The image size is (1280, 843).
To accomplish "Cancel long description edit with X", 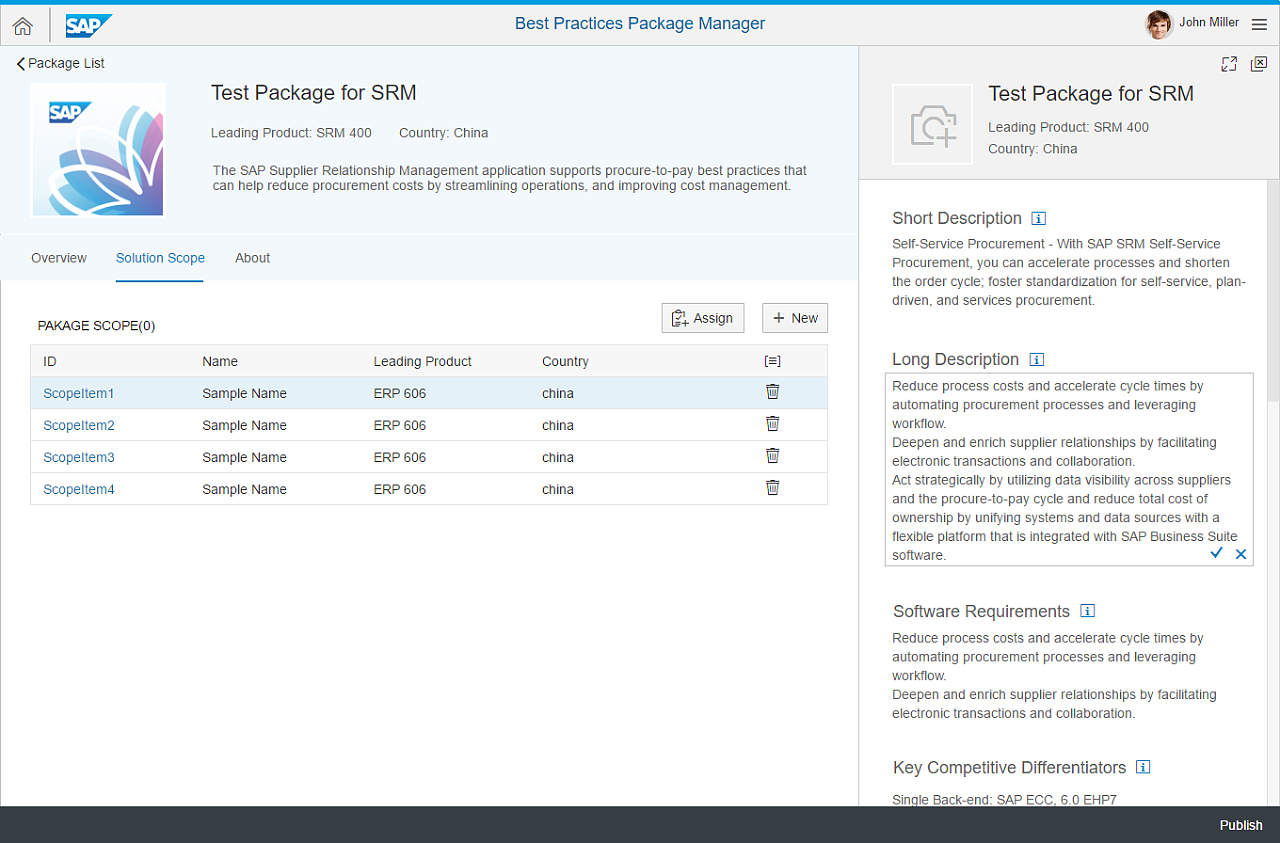I will point(1241,554).
